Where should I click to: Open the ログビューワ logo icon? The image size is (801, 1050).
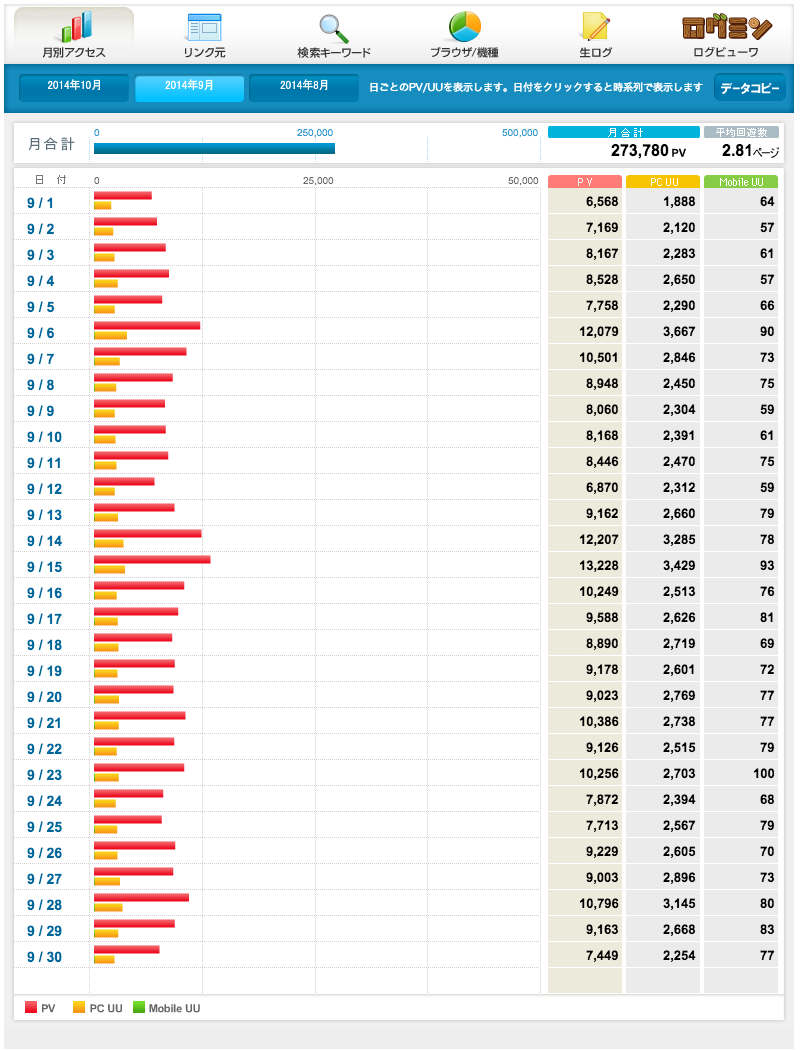(x=727, y=27)
